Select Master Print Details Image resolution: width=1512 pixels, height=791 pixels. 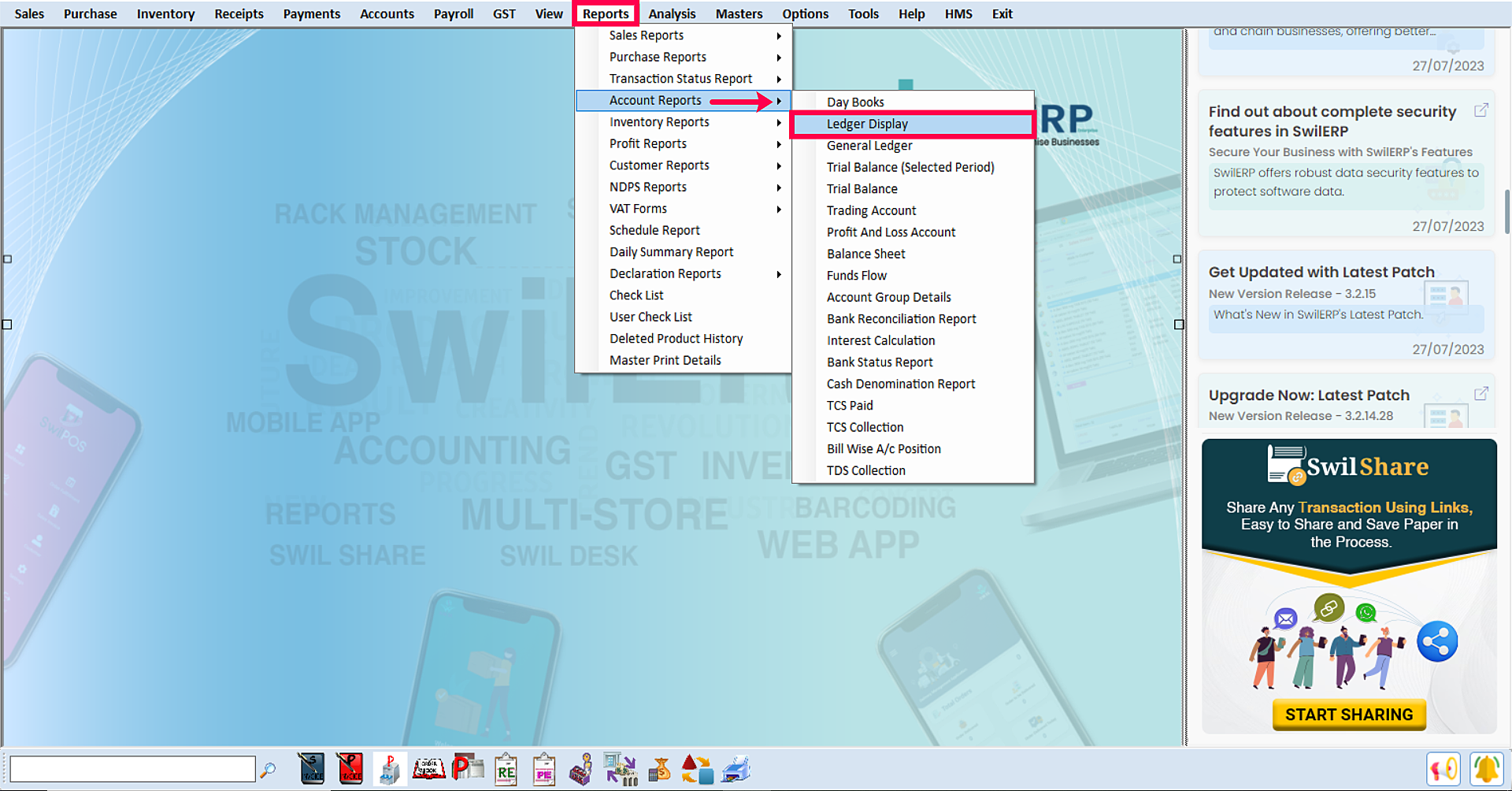click(683, 360)
